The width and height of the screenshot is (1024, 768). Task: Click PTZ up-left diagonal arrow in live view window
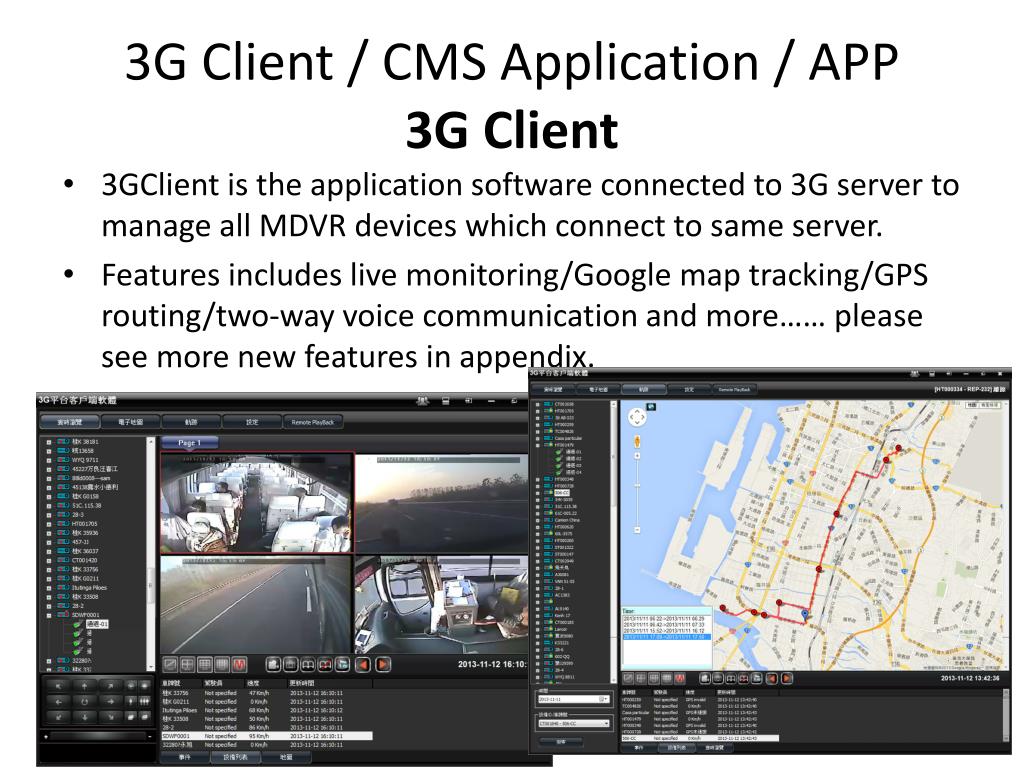pos(59,686)
